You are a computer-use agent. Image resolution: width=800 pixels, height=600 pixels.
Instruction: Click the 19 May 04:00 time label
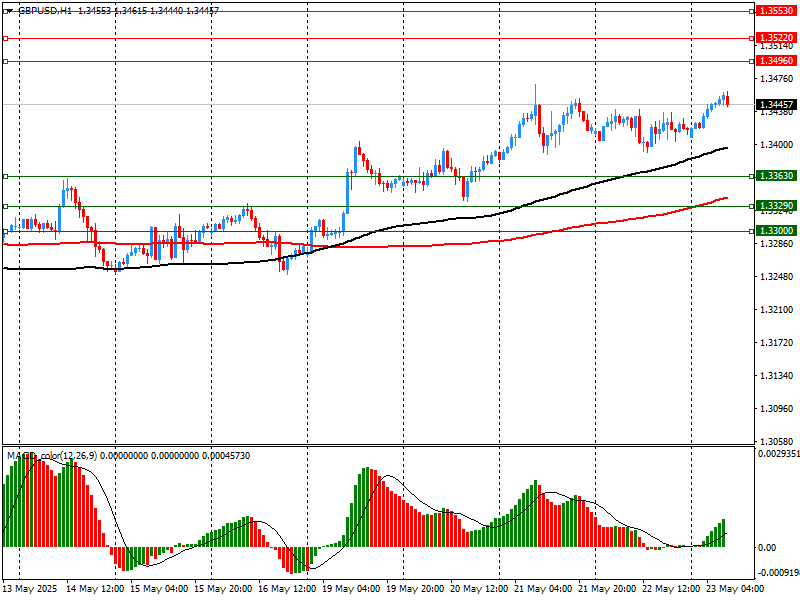coord(353,589)
